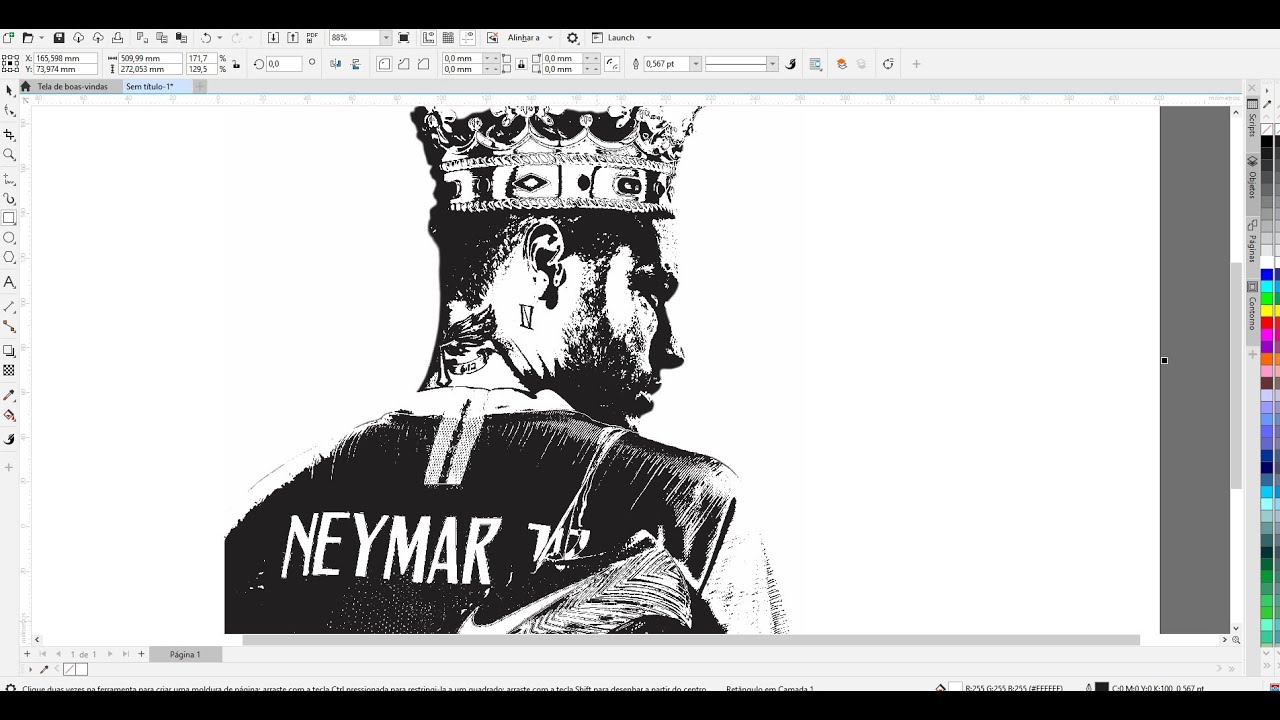The image size is (1280, 720).
Task: Open the Objetos docker tab
Action: [x=1252, y=178]
